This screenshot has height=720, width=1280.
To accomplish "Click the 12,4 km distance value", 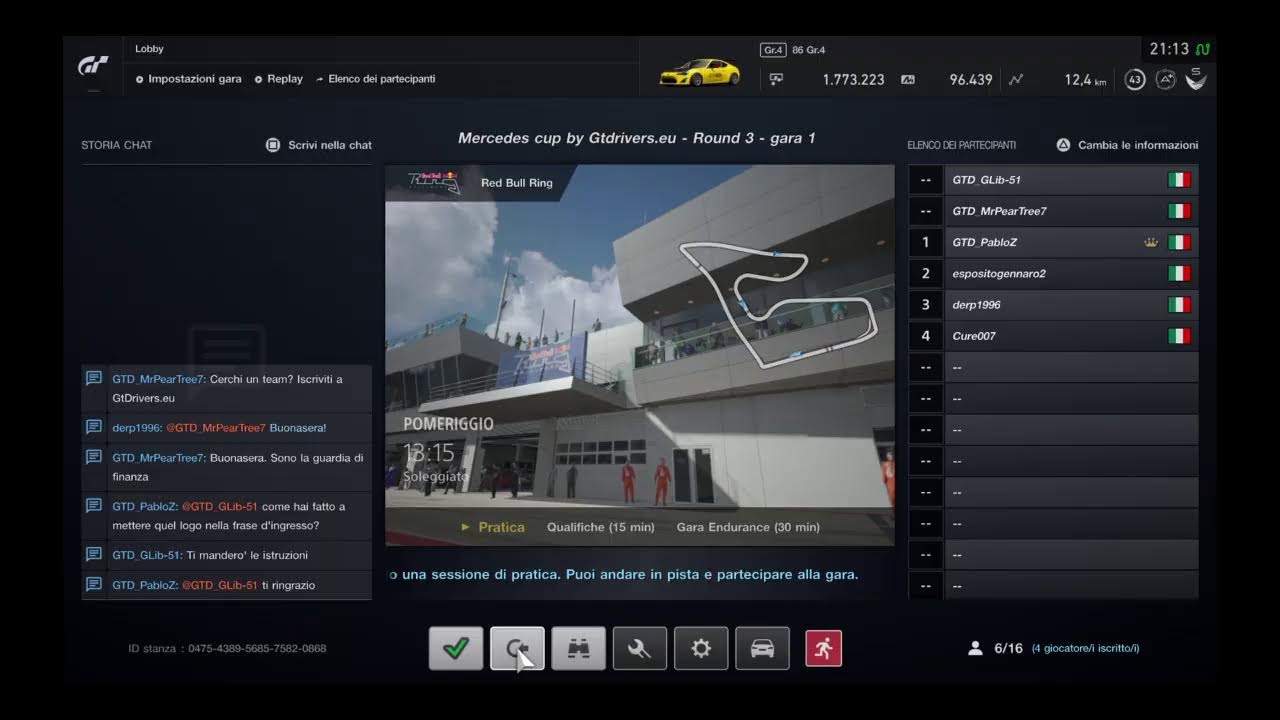I will [x=1085, y=80].
